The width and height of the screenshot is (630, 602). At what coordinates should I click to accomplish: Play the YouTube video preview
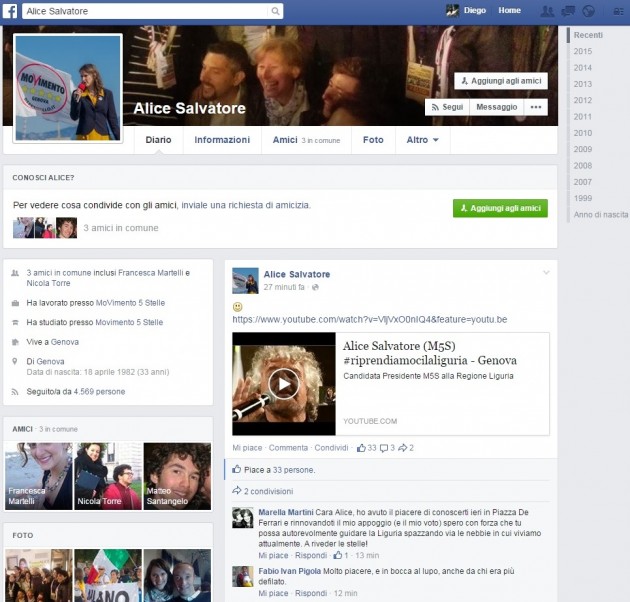pyautogui.click(x=284, y=383)
